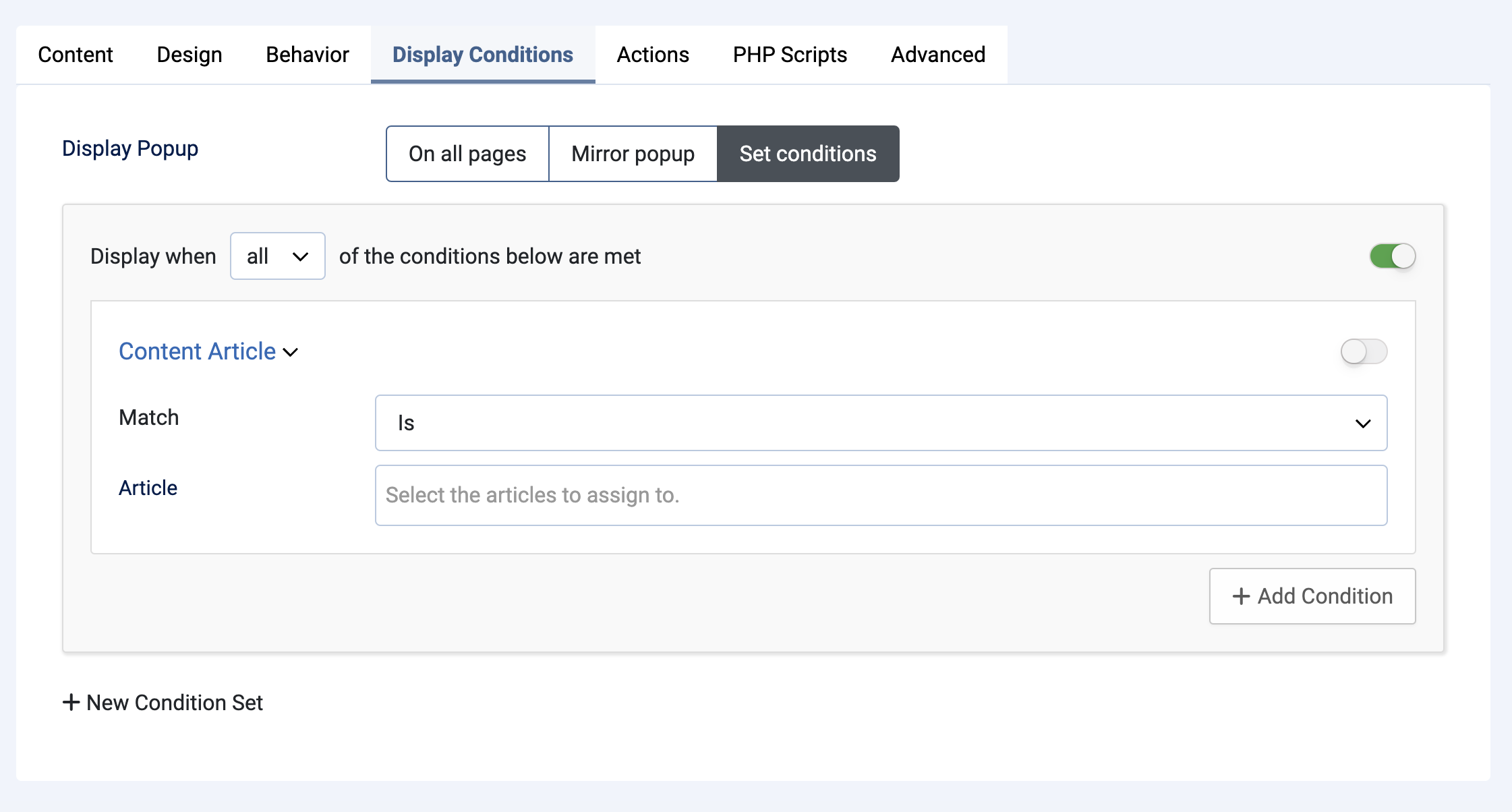Screen dimensions: 1512x812
Task: Click plus icon beside Add Condition
Action: 1241,596
